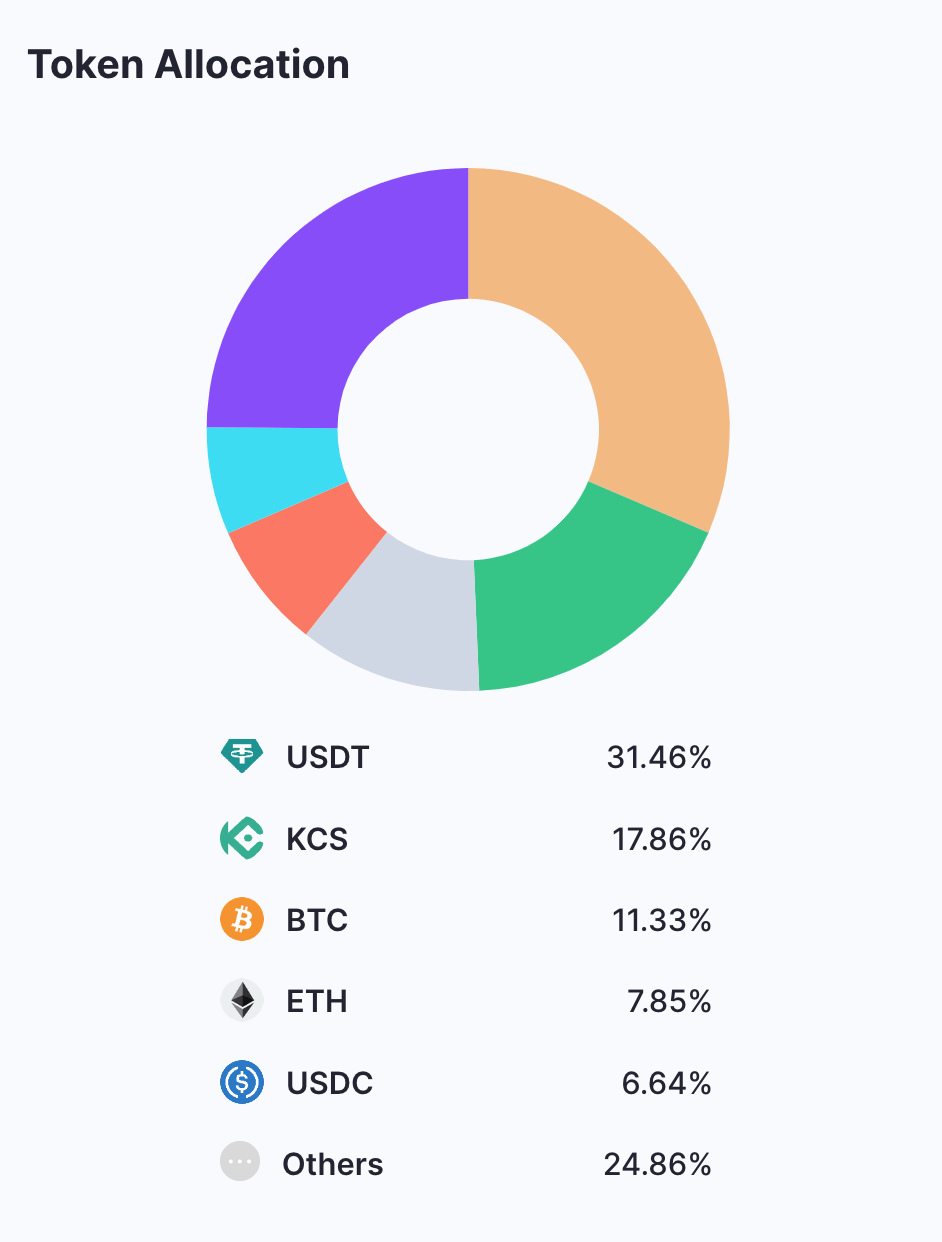The image size is (942, 1242).
Task: Click the KCS token icon
Action: (241, 838)
